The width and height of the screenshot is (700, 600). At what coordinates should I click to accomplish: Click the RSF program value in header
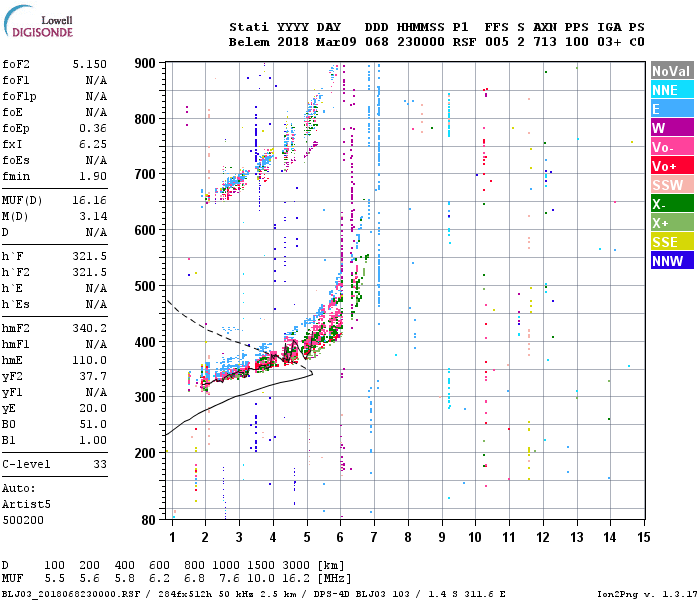point(464,42)
